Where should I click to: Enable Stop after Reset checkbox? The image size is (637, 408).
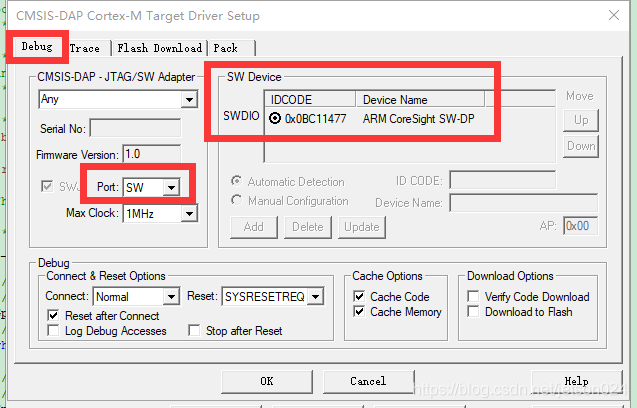pyautogui.click(x=194, y=330)
